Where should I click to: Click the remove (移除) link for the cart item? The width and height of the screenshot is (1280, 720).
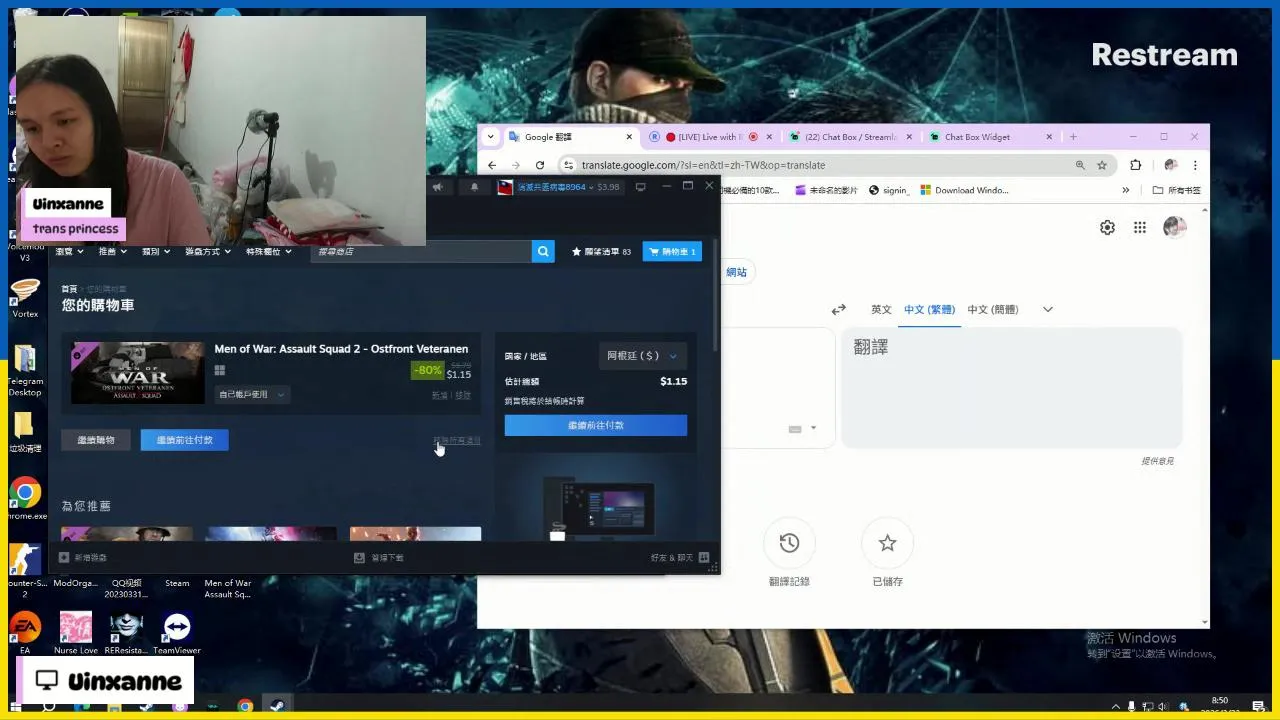pos(462,396)
